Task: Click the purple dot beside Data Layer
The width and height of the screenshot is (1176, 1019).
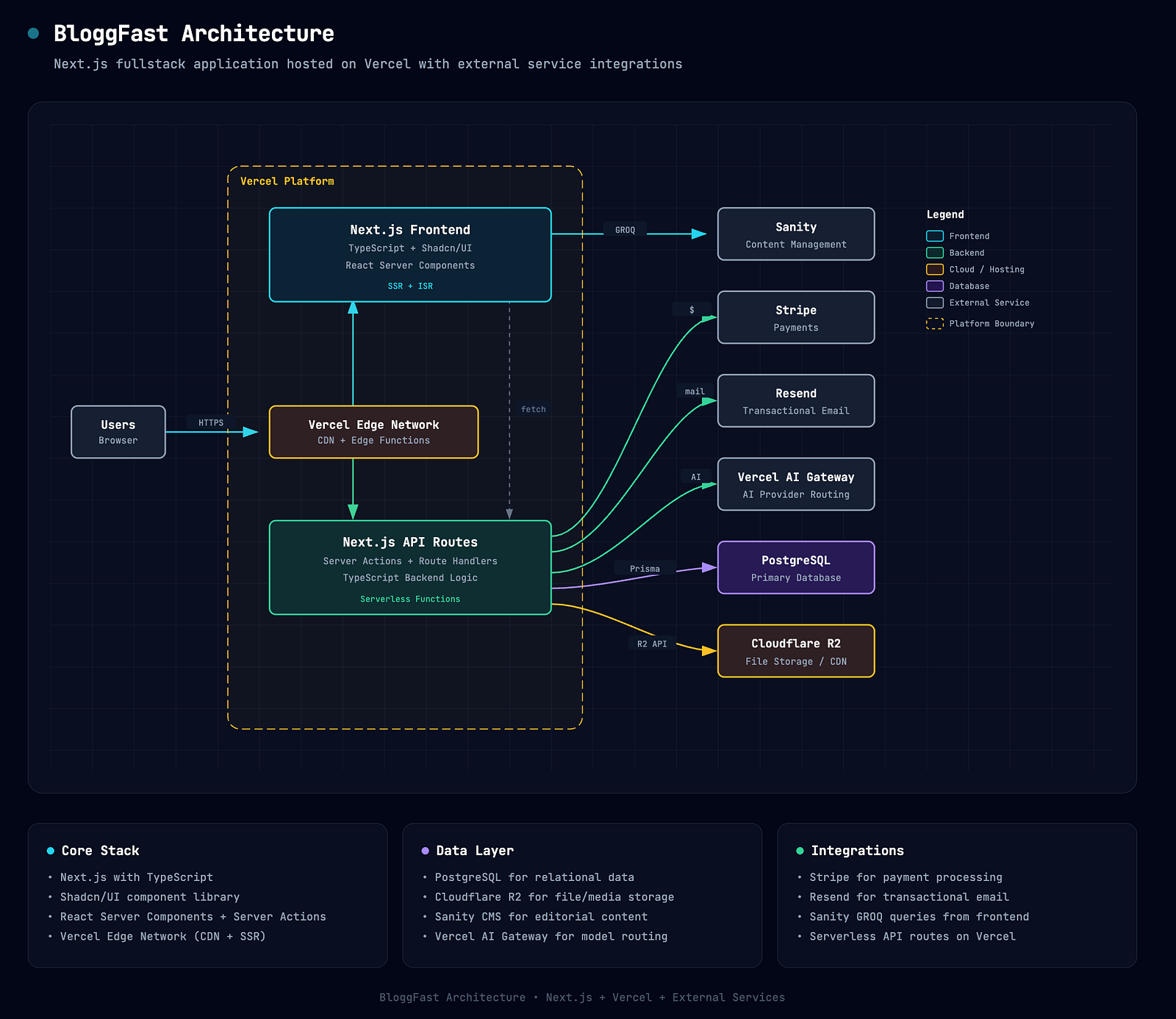Action: [x=426, y=851]
